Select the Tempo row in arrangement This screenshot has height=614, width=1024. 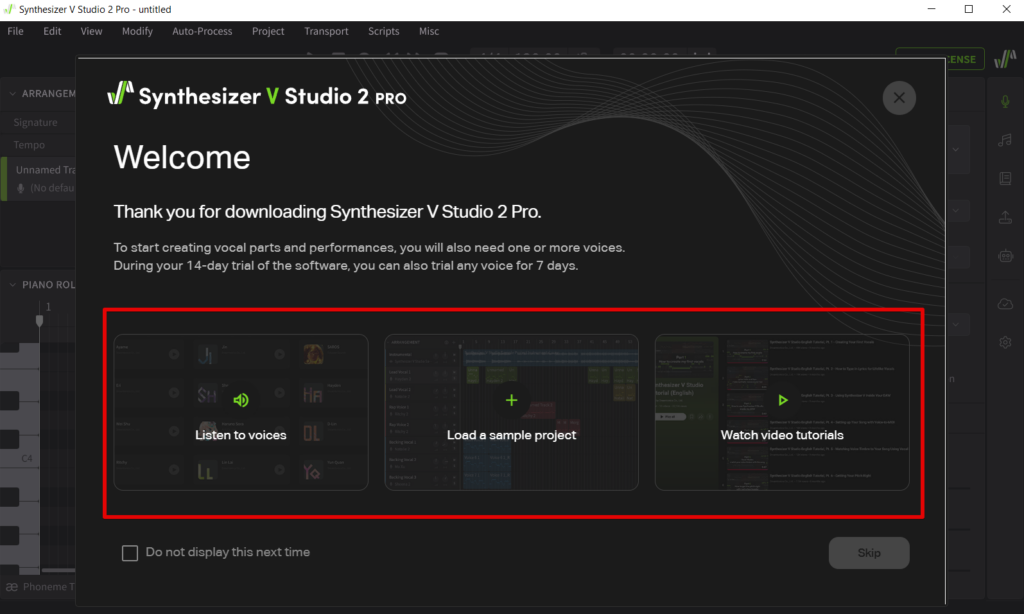[x=39, y=145]
